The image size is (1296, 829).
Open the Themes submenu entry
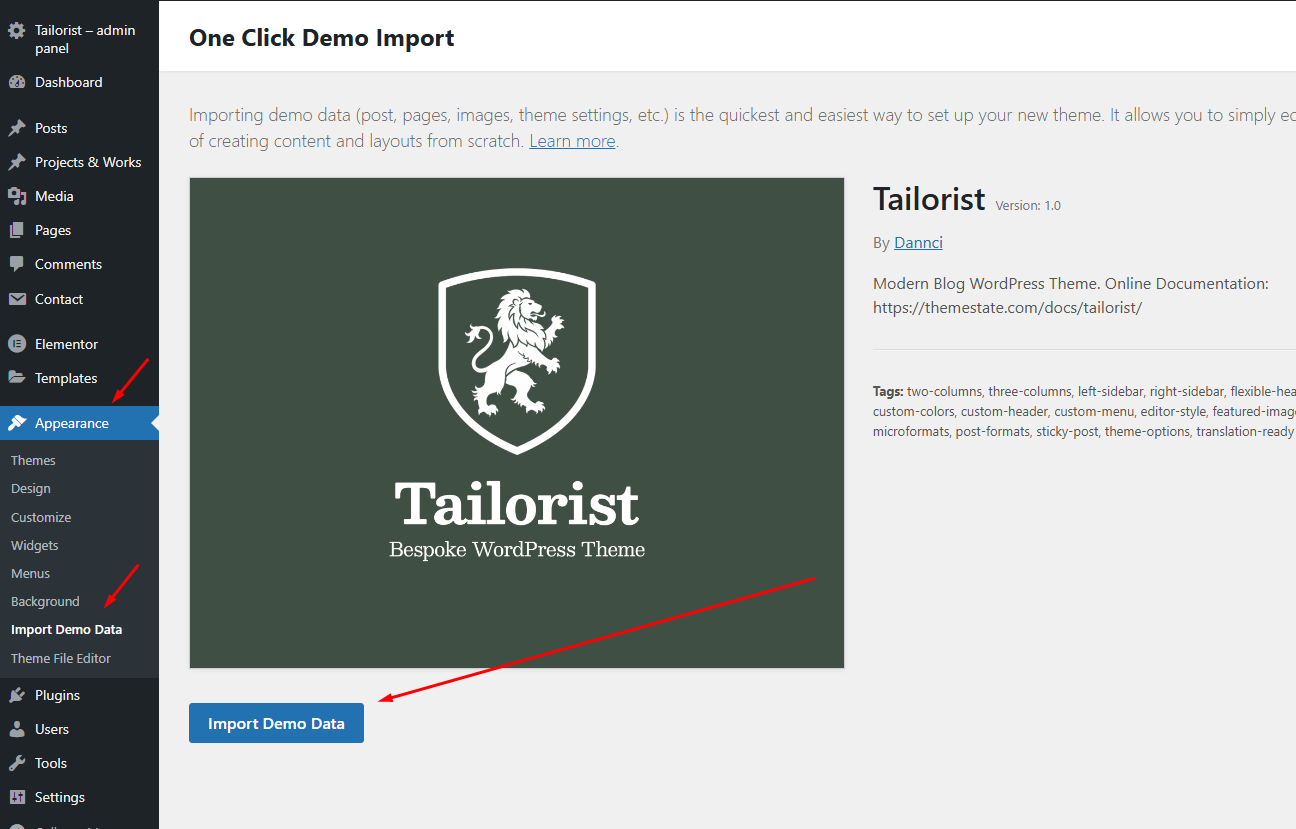click(x=33, y=460)
